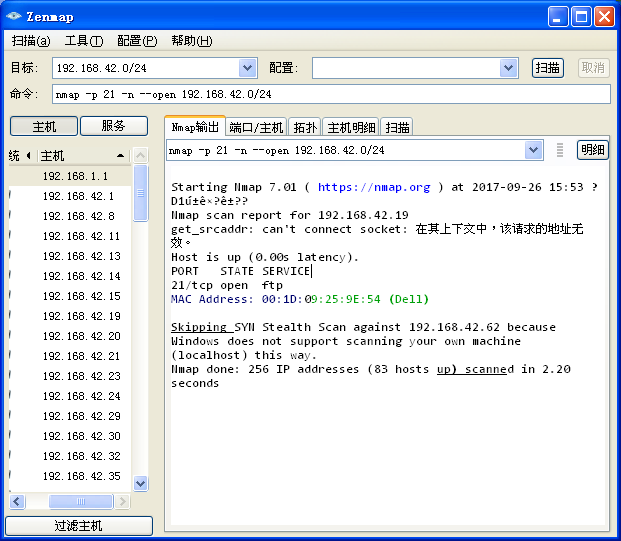Select host 192.168.42.13
The width and height of the screenshot is (621, 541).
(x=70, y=256)
